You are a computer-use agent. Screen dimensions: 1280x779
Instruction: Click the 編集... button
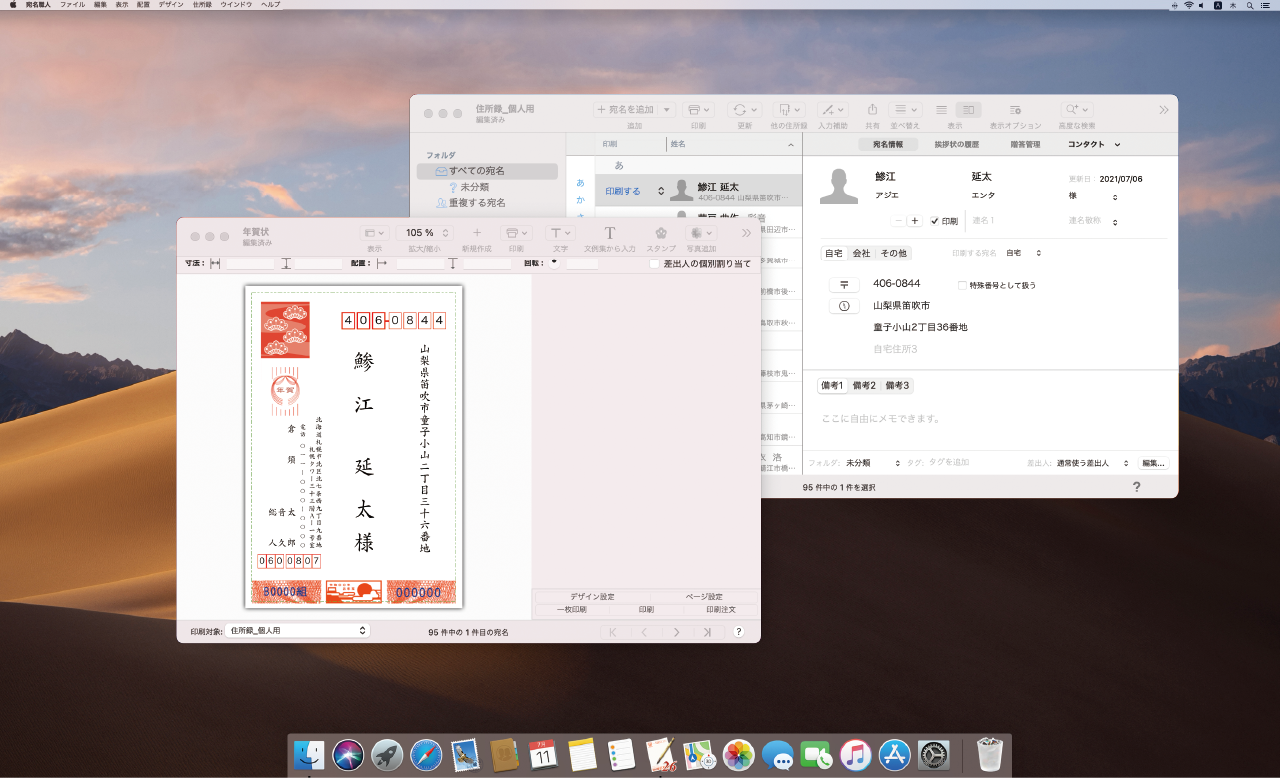pyautogui.click(x=1153, y=463)
